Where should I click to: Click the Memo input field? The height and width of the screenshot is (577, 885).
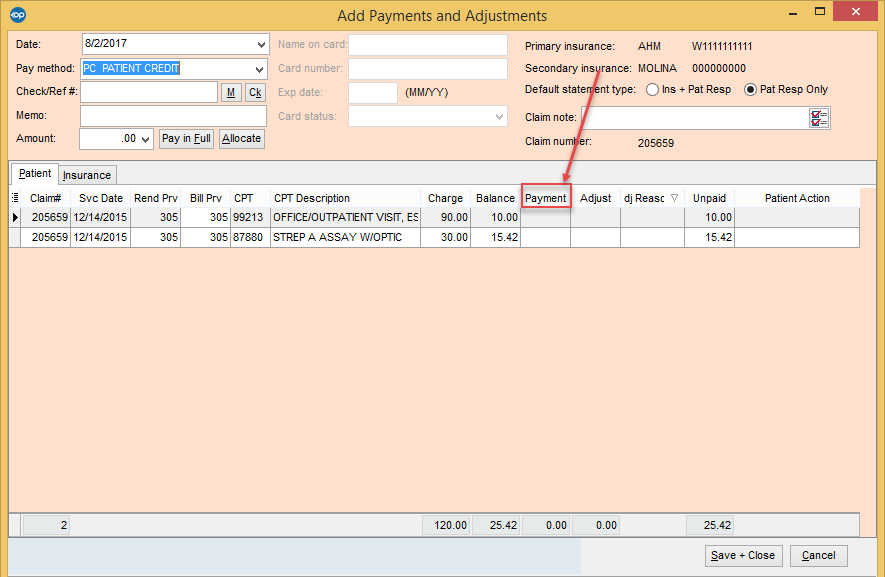click(173, 116)
